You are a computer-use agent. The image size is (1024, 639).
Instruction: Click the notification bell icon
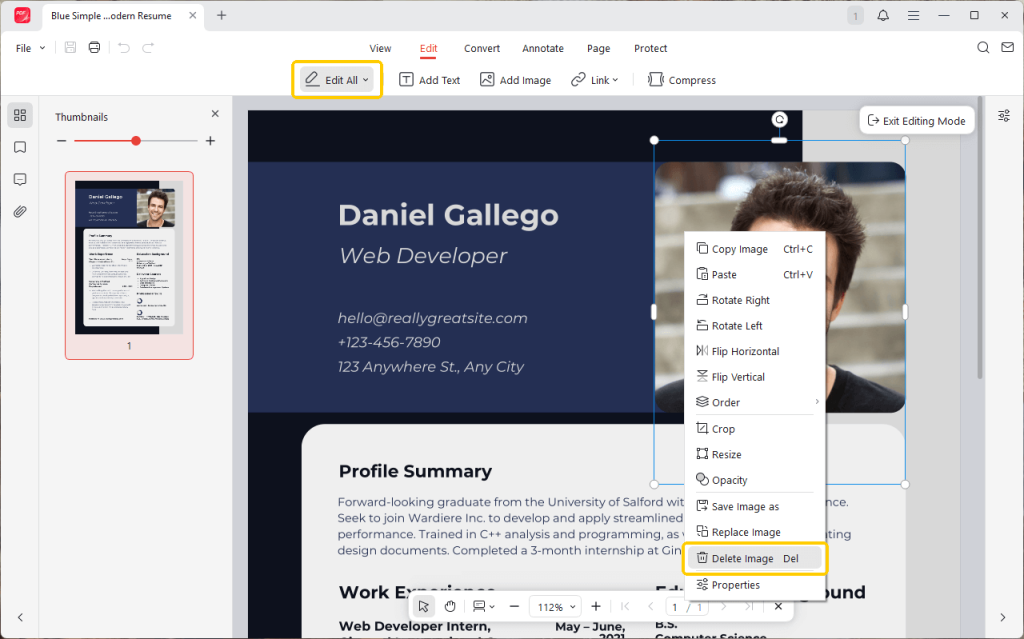(x=884, y=15)
